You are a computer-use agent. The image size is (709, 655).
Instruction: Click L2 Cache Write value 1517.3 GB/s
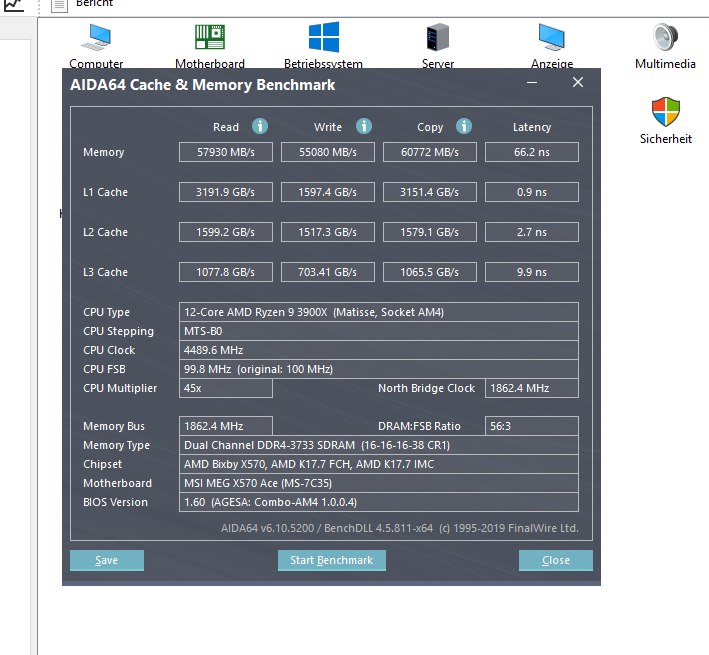click(x=328, y=232)
